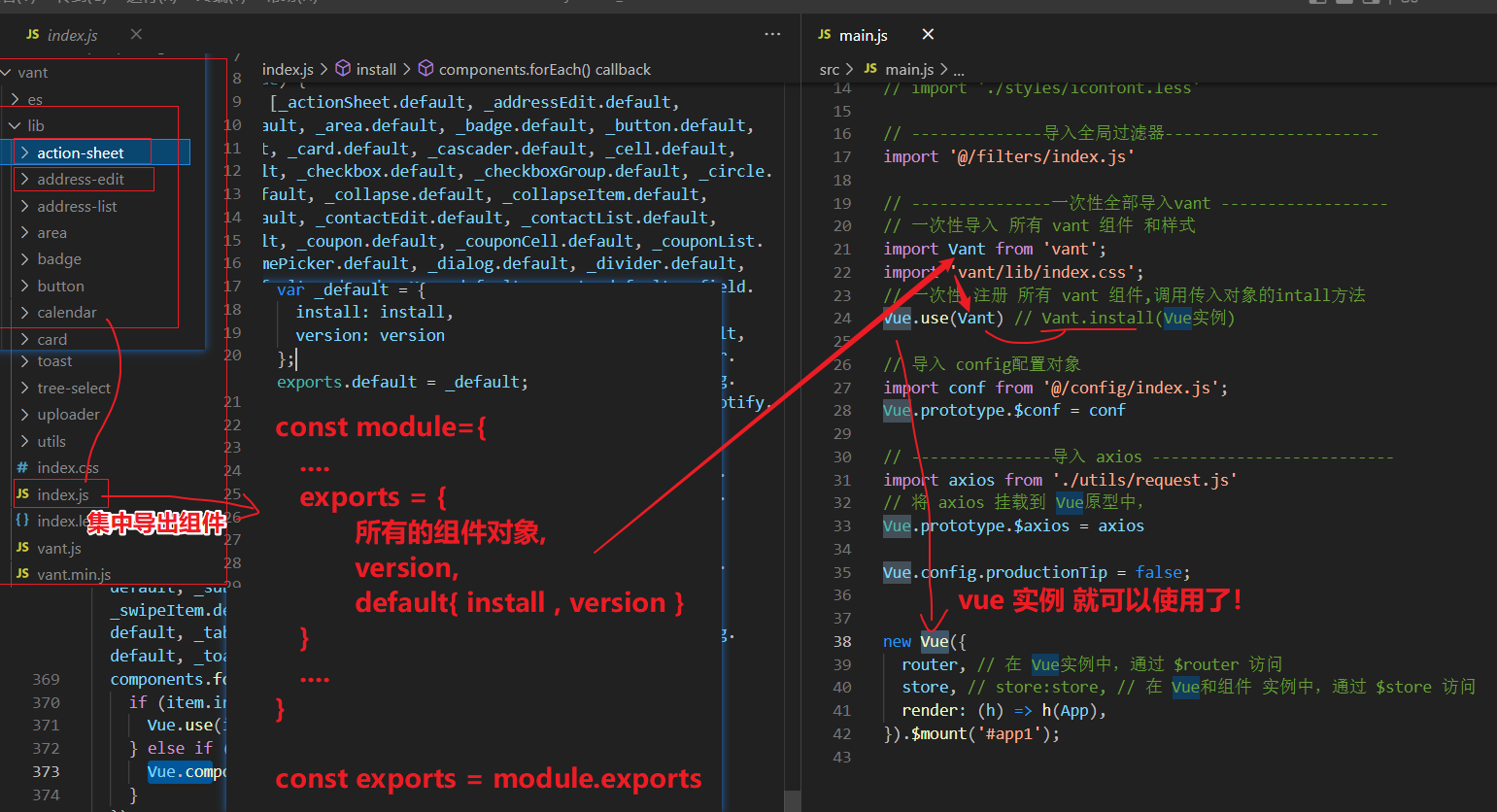Image resolution: width=1497 pixels, height=812 pixels.
Task: Click '@/config/index.js' import path
Action: pos(1131,388)
